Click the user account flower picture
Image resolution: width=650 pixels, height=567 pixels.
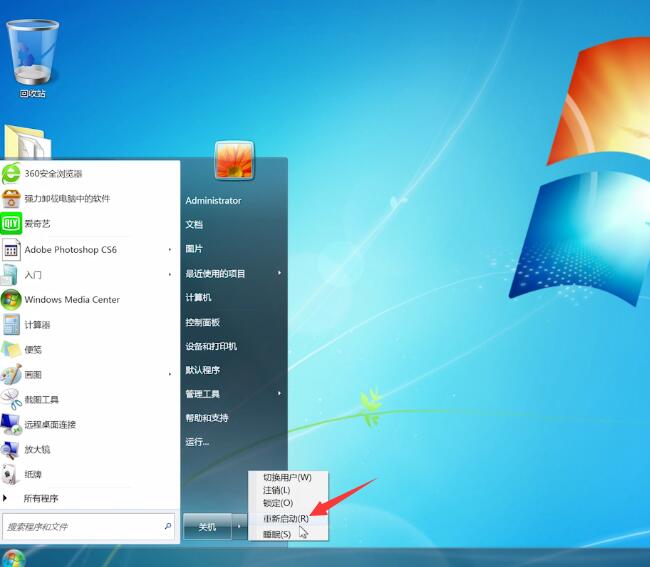coord(234,160)
